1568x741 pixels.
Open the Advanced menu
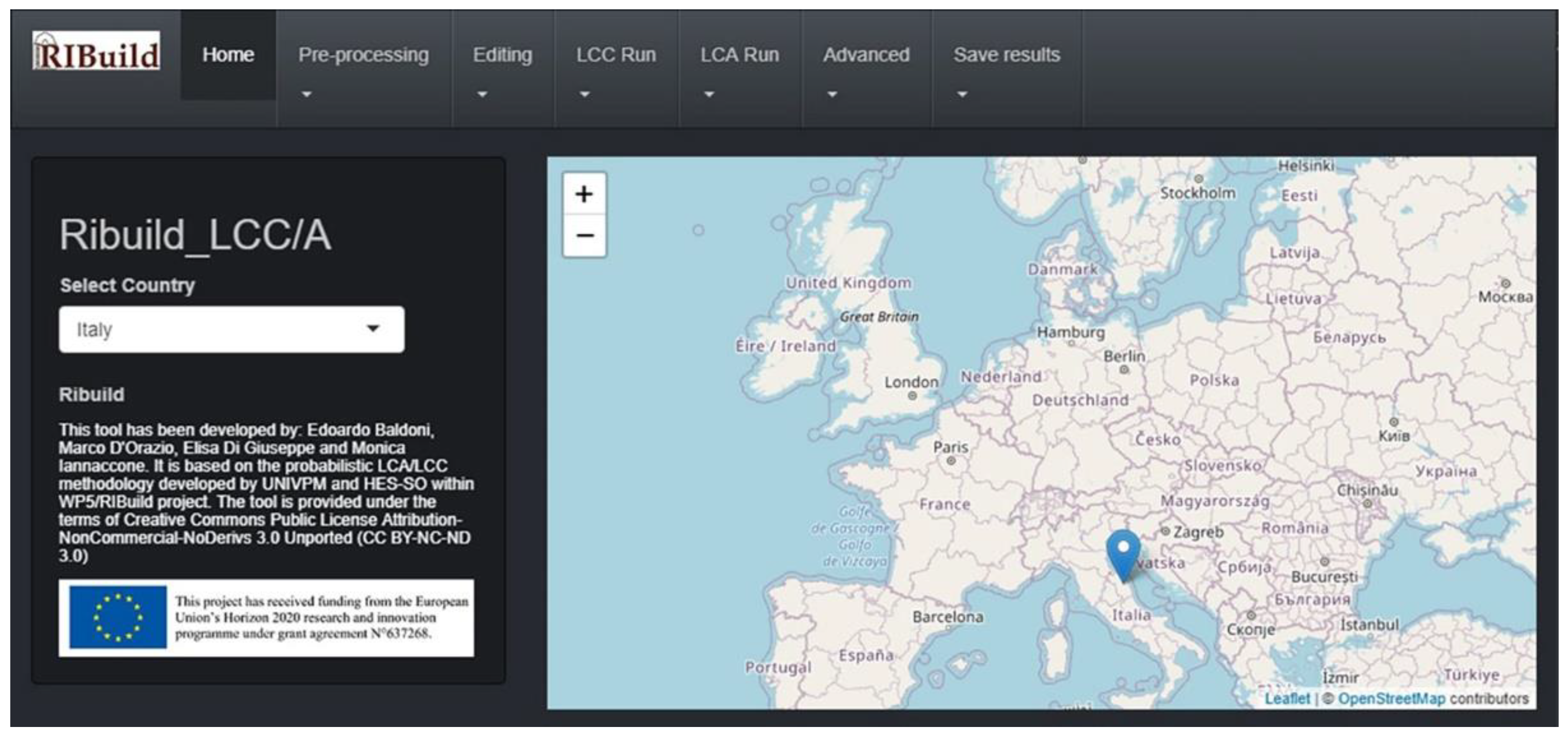pos(866,55)
